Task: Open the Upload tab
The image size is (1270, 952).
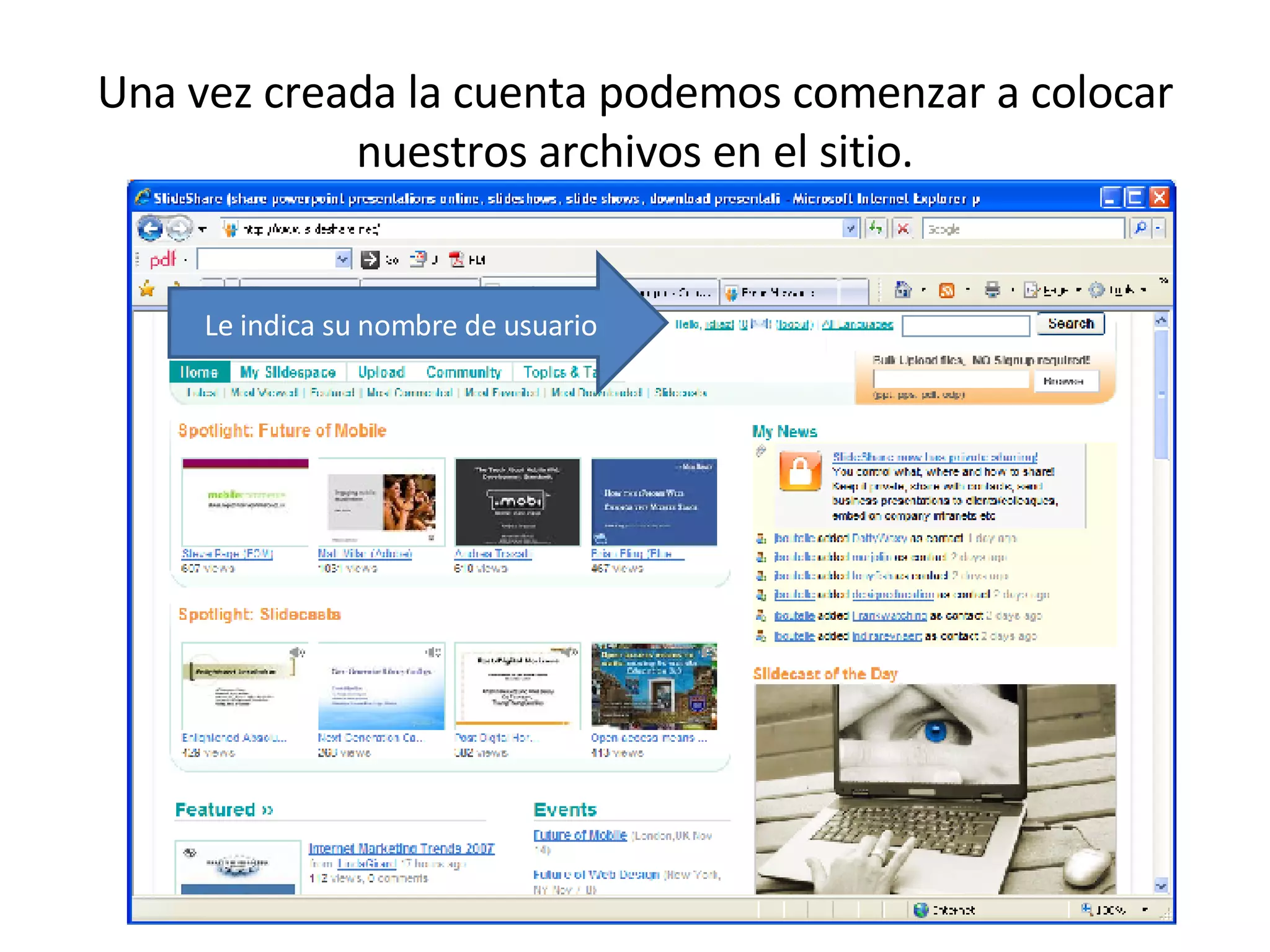Action: [381, 372]
